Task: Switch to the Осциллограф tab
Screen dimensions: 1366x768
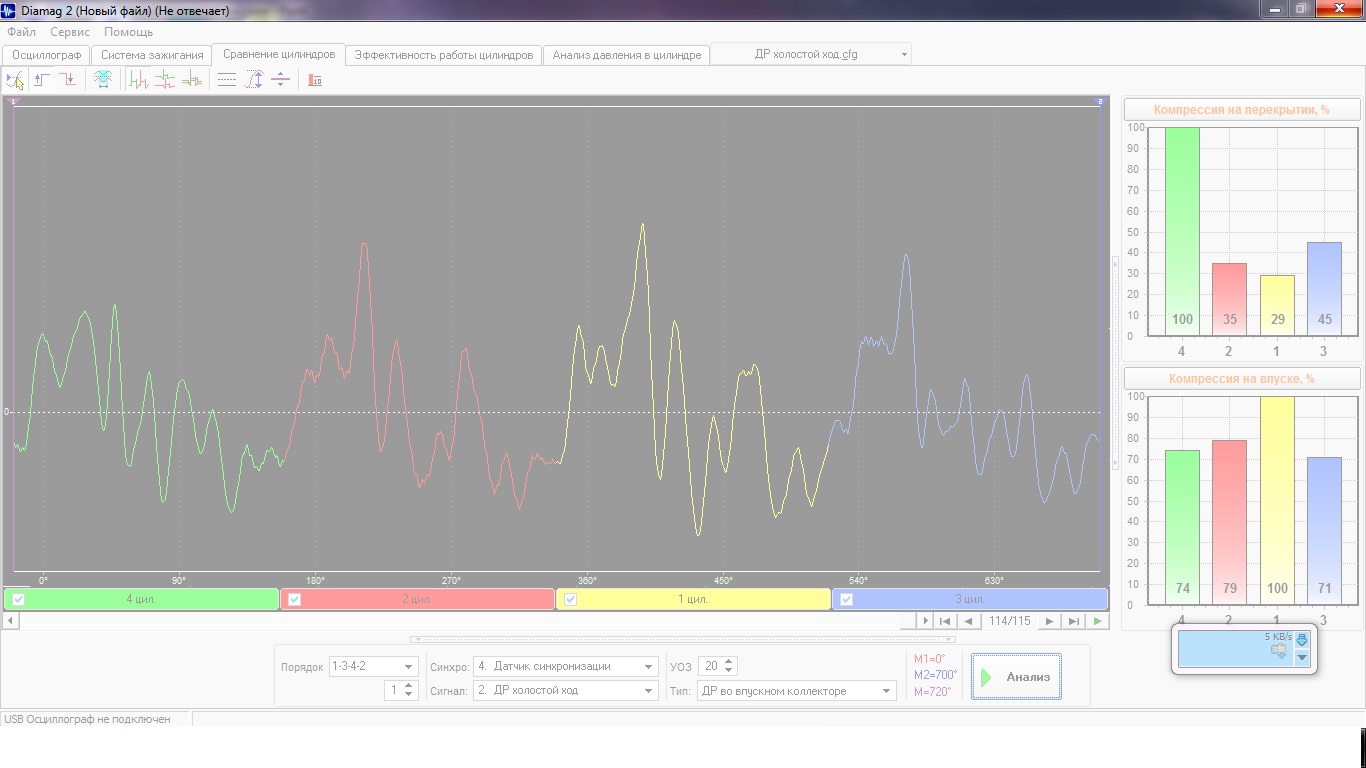Action: point(47,55)
